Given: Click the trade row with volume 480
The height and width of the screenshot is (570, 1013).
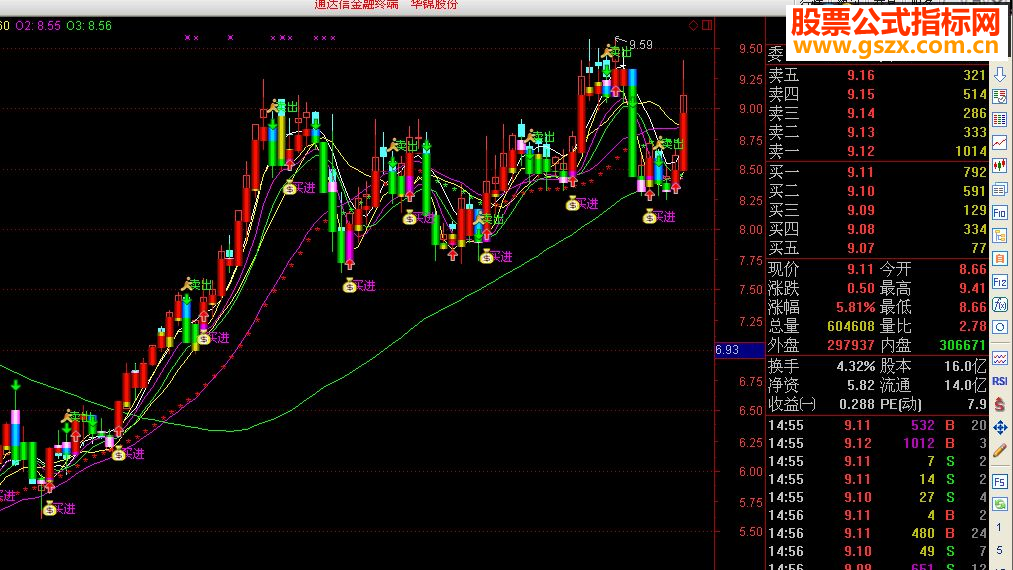Looking at the screenshot, I should (x=877, y=533).
